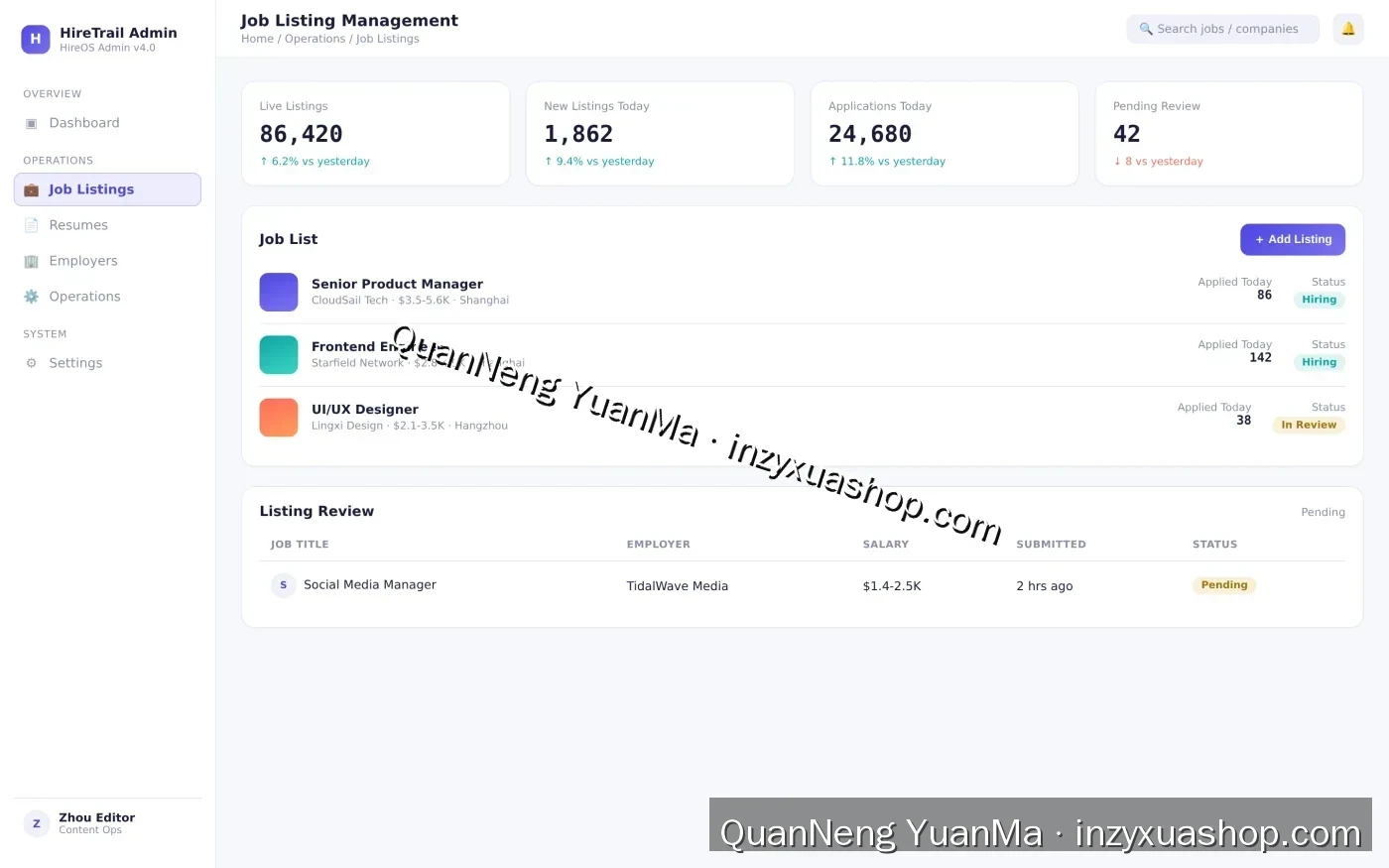1389x868 pixels.
Task: Click the Social Media Manager S avatar
Action: coord(283,585)
